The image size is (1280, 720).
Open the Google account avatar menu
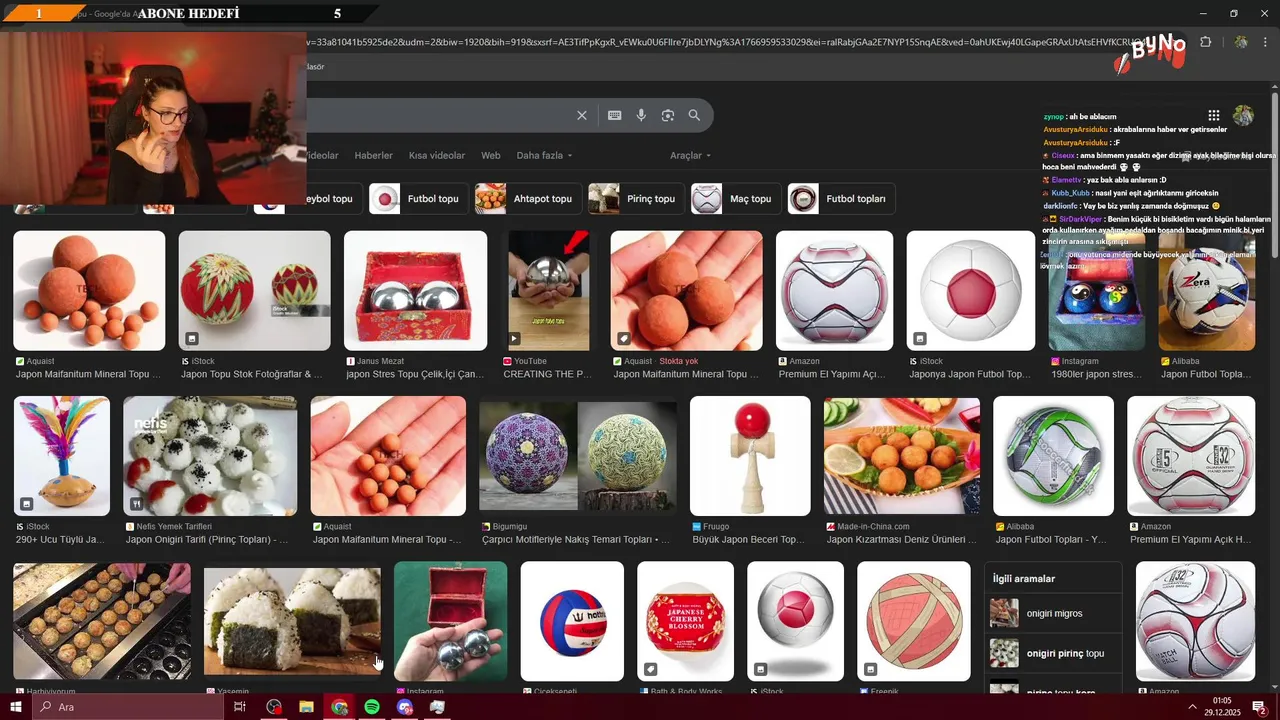click(1243, 115)
